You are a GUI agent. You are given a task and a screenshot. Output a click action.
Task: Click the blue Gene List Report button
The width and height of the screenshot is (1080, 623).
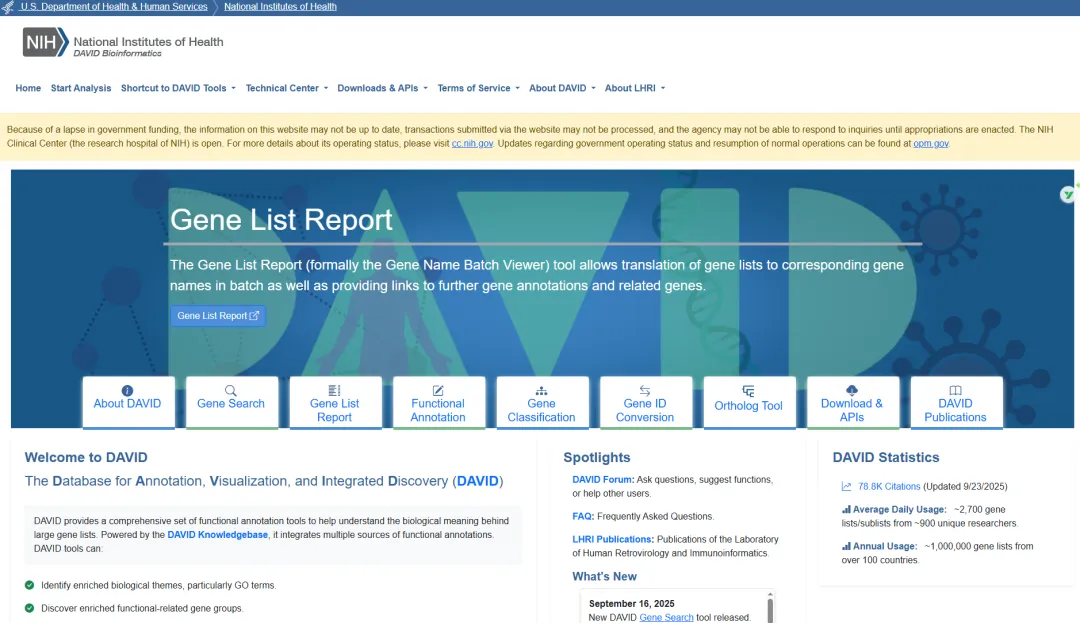coord(218,315)
